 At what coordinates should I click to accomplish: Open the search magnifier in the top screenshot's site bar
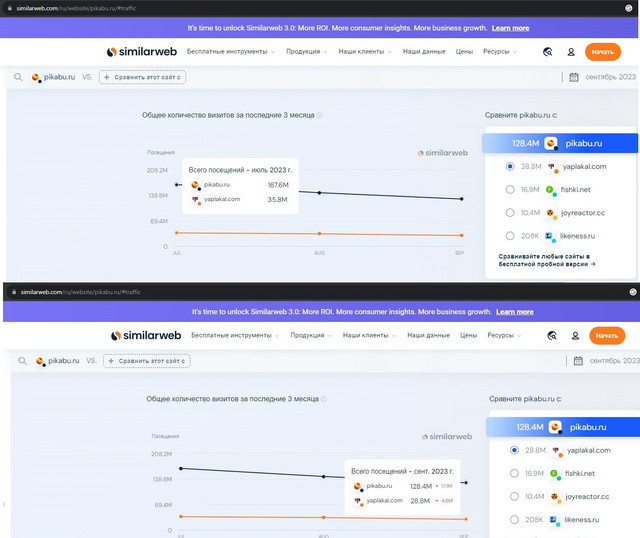pos(18,77)
